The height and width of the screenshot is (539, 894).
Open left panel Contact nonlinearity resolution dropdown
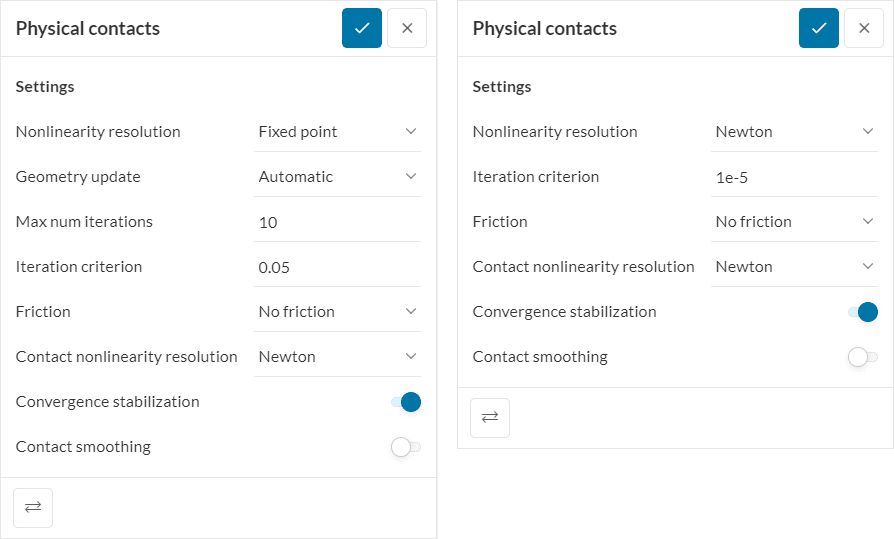click(337, 357)
